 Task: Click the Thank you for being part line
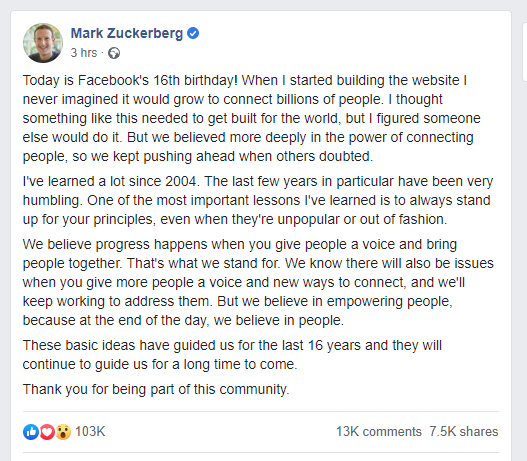pos(156,389)
